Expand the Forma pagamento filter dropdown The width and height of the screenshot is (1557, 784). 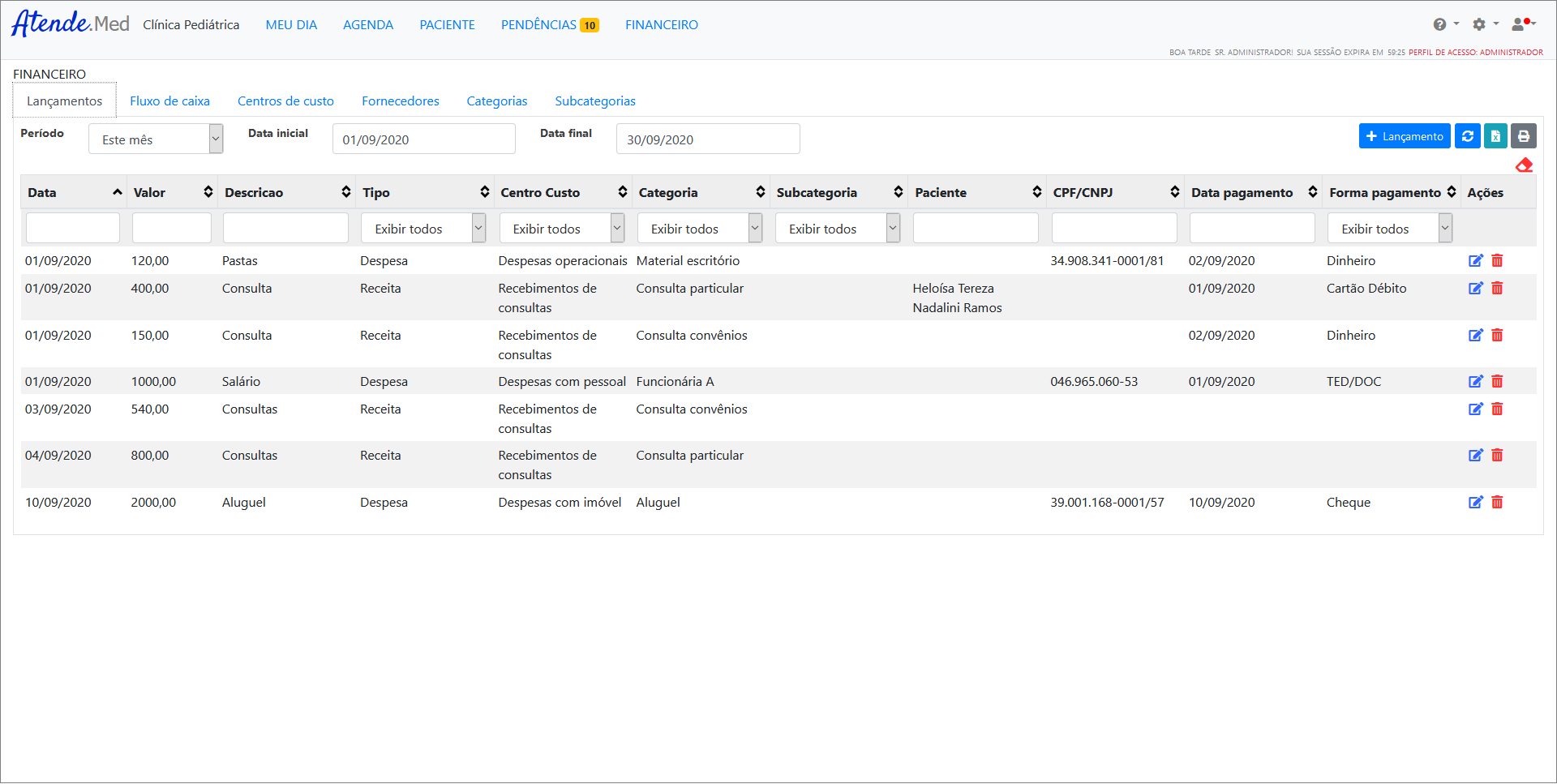coord(1390,229)
